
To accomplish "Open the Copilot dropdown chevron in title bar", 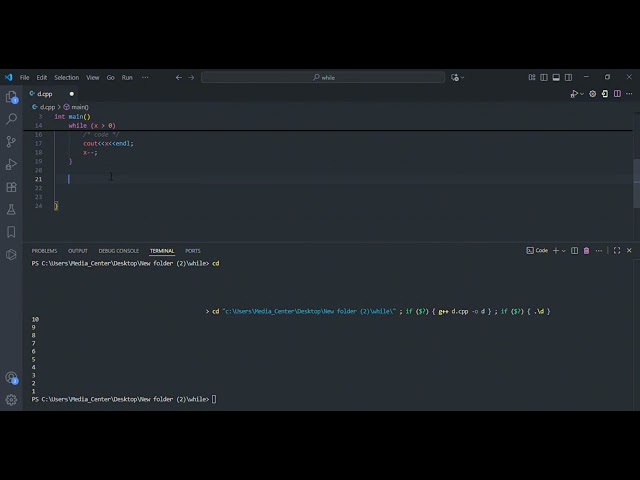I will click(462, 77).
